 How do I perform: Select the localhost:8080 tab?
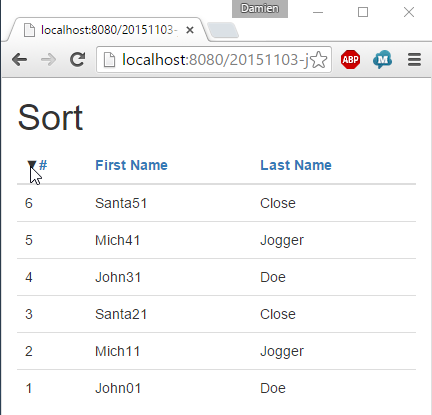[107, 30]
